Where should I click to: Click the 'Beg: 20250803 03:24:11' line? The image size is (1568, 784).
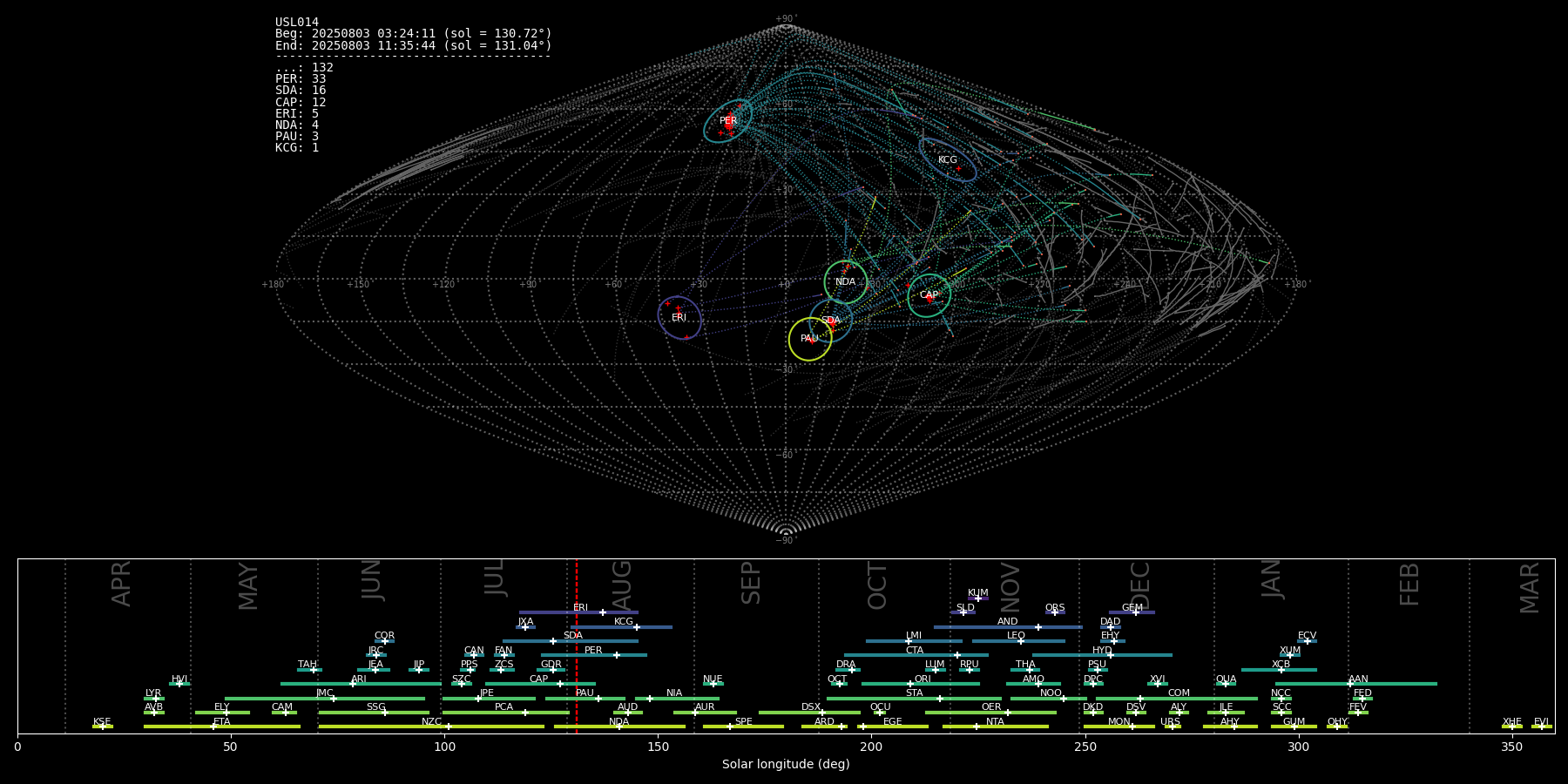coord(414,34)
